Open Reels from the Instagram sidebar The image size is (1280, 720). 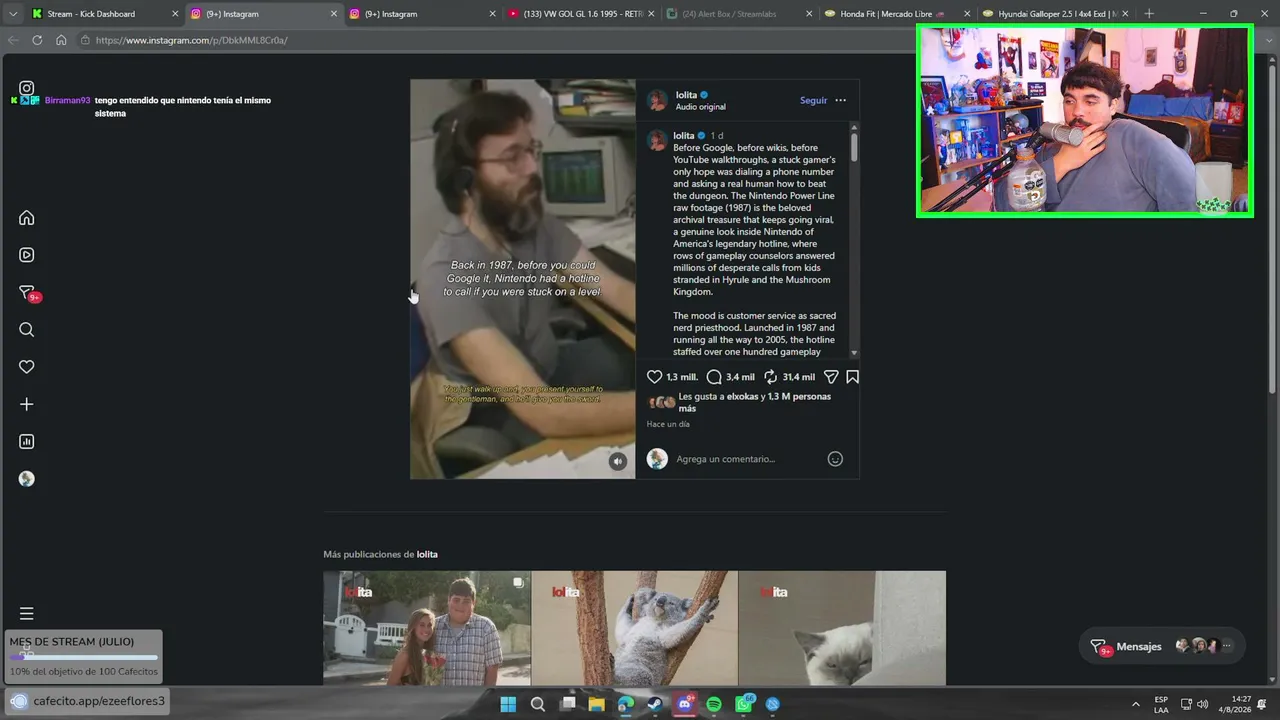pyautogui.click(x=27, y=255)
